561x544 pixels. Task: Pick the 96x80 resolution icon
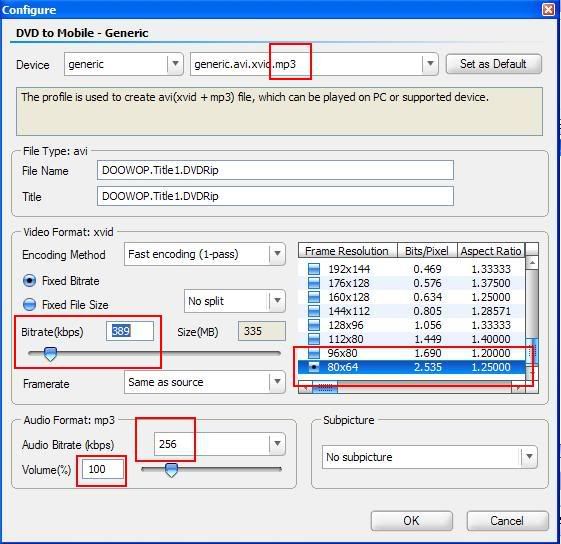(x=314, y=353)
